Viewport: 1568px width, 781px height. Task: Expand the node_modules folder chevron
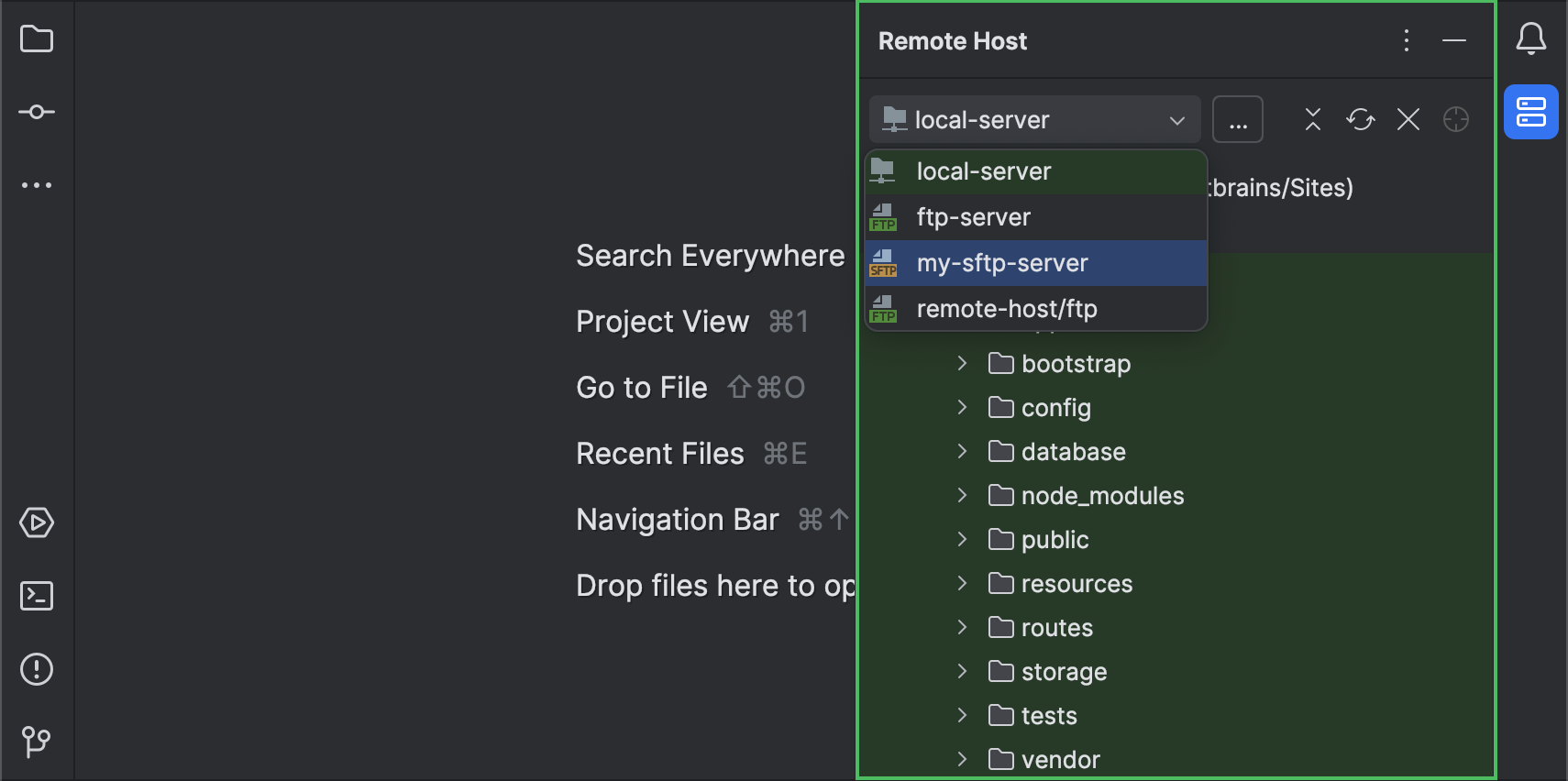pos(962,495)
